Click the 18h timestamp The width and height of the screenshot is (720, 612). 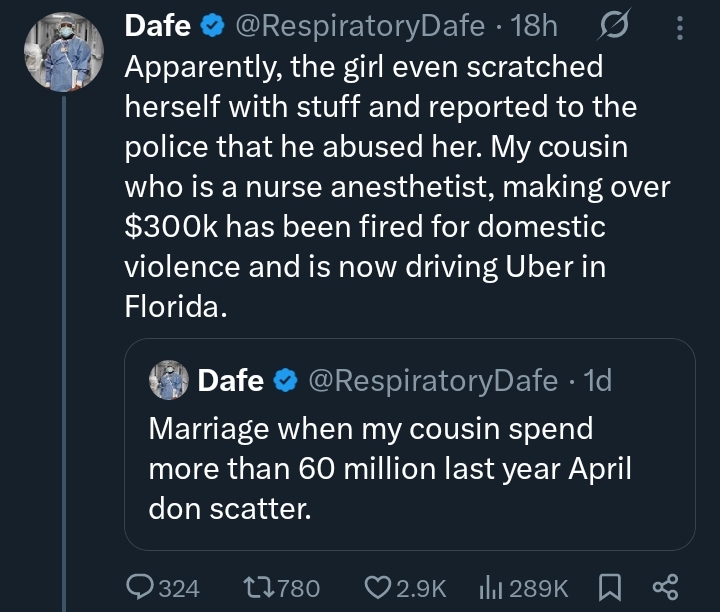[534, 27]
